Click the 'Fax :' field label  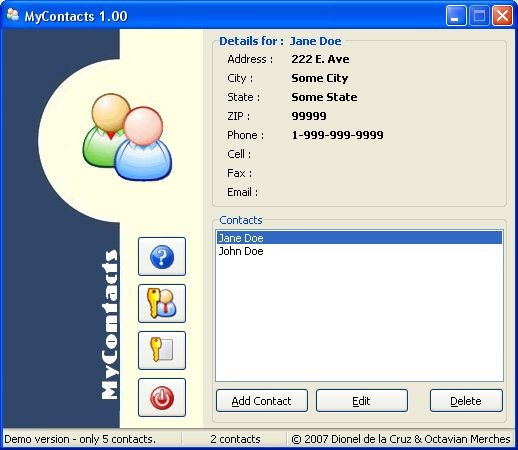[239, 173]
